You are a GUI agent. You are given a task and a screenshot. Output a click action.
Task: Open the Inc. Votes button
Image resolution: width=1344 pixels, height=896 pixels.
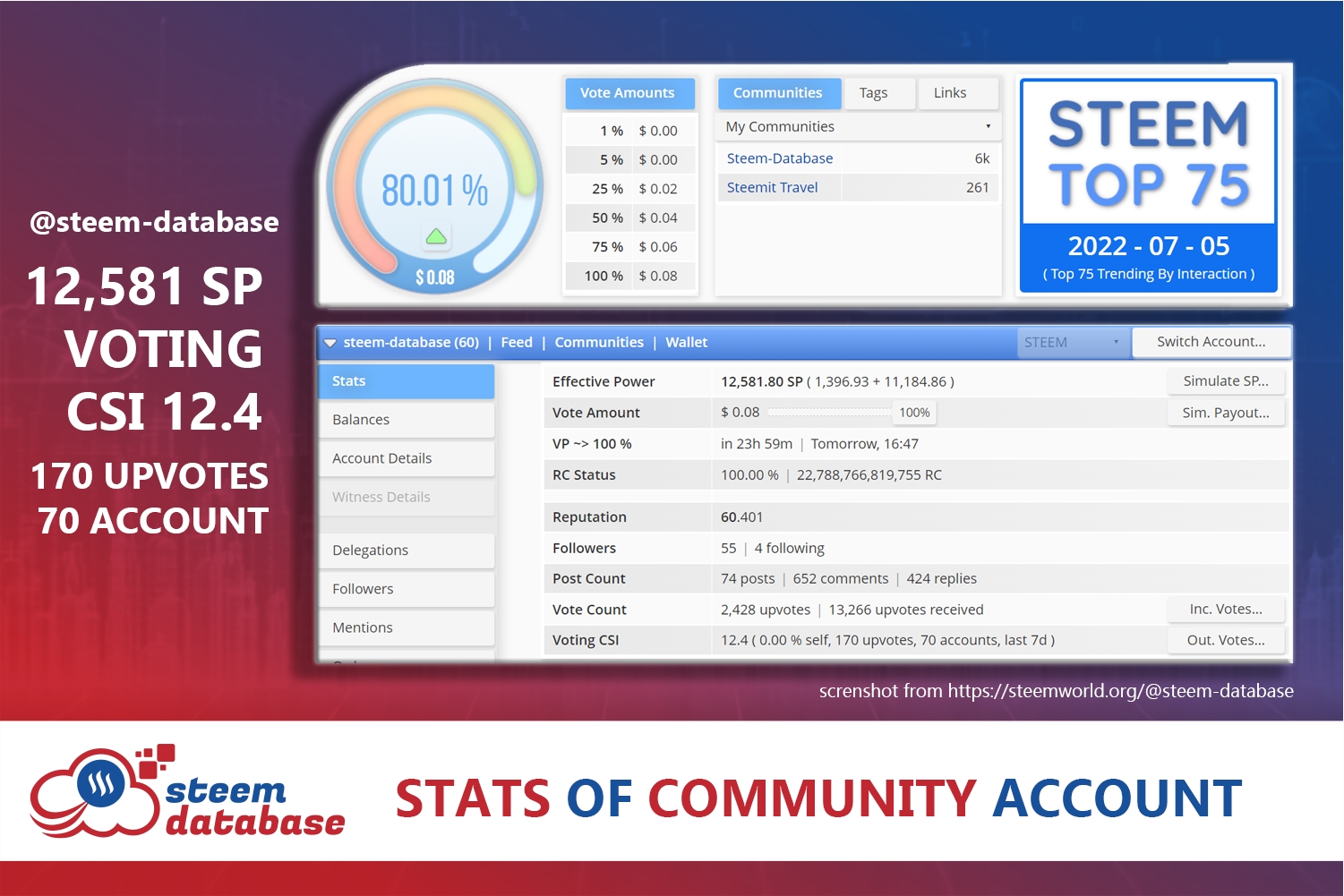1226,610
